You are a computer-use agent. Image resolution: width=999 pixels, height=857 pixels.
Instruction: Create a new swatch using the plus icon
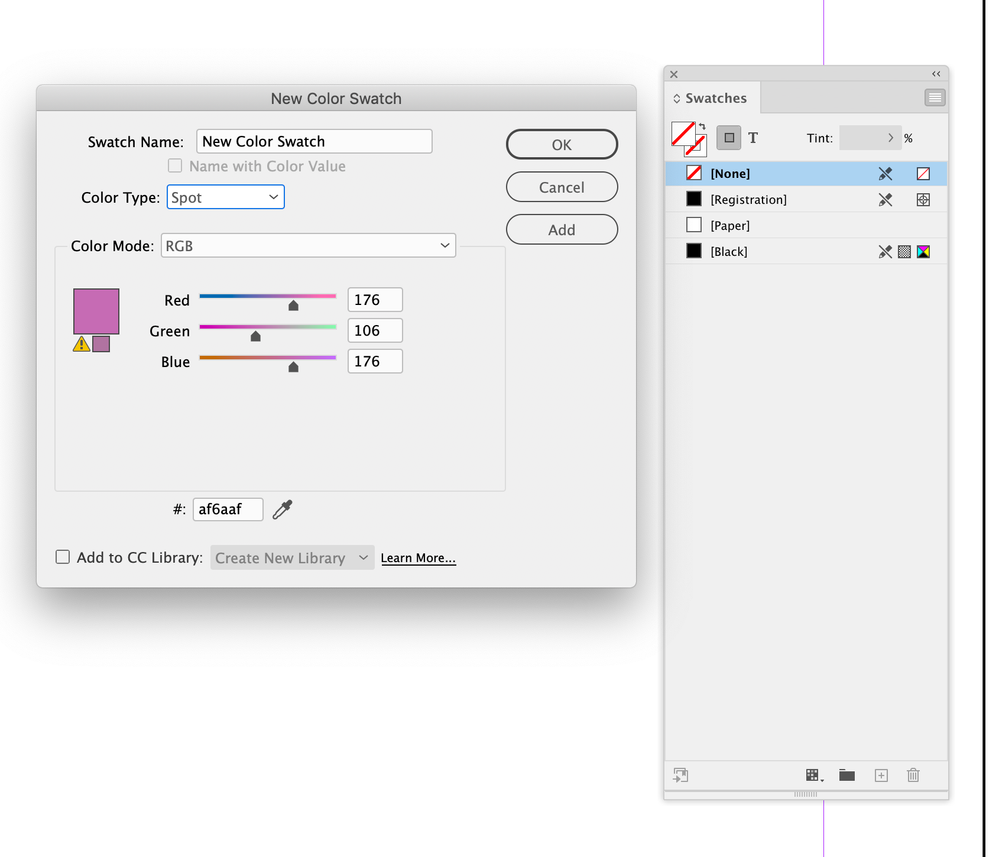881,775
